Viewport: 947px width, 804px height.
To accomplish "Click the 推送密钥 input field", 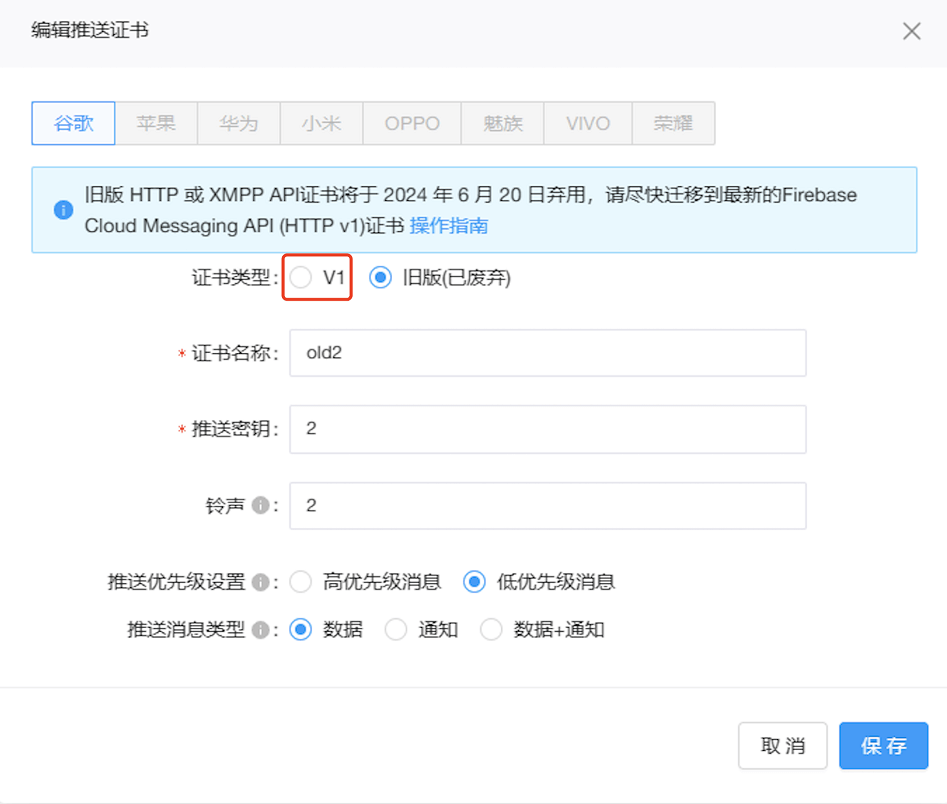I will tap(547, 429).
